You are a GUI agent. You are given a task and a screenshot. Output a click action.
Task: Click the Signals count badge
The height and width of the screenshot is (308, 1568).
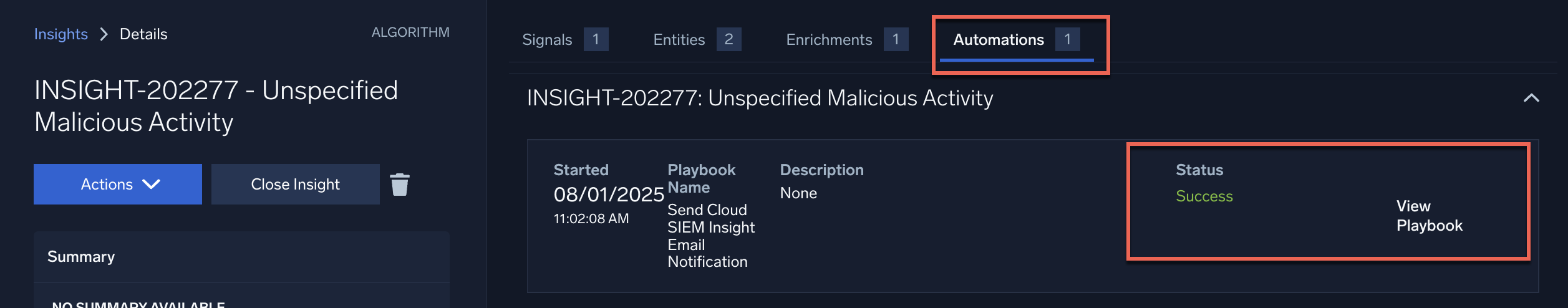click(596, 39)
